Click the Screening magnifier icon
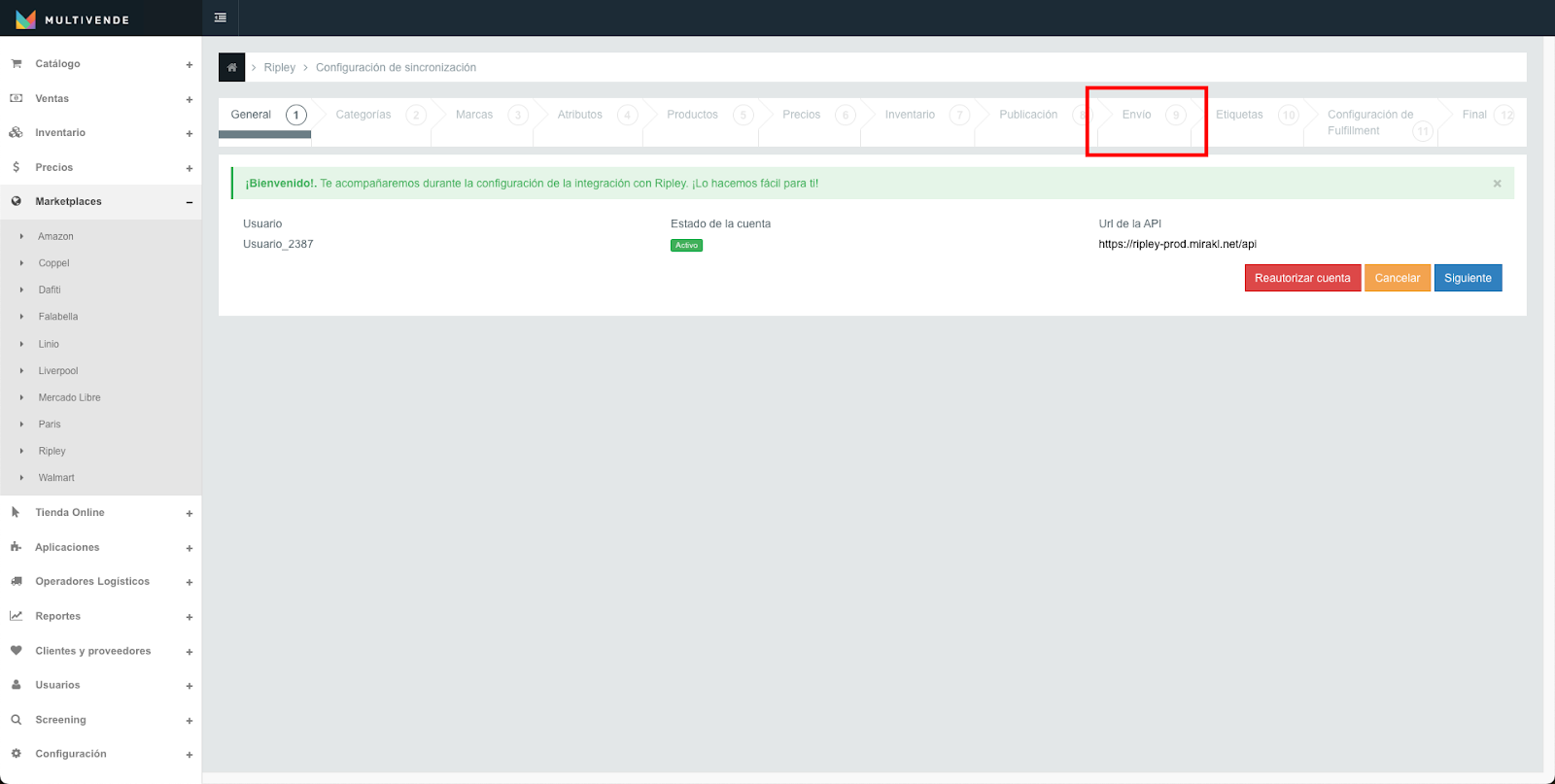Screen dimensions: 1555x784 (x=17, y=720)
